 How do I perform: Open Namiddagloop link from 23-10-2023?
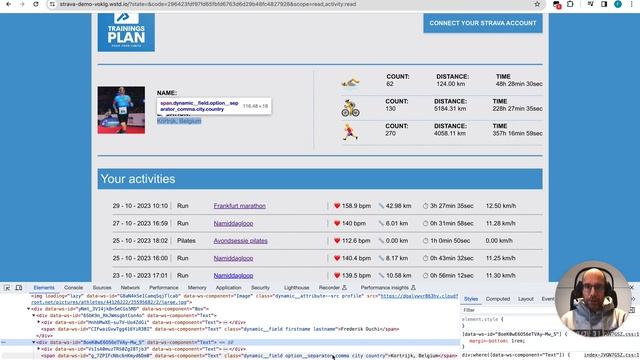click(233, 276)
